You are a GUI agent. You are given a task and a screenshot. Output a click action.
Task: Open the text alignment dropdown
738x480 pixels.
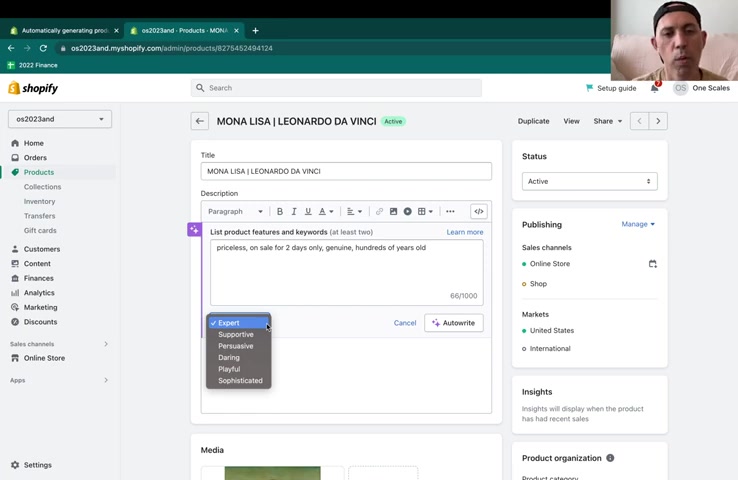pos(354,212)
